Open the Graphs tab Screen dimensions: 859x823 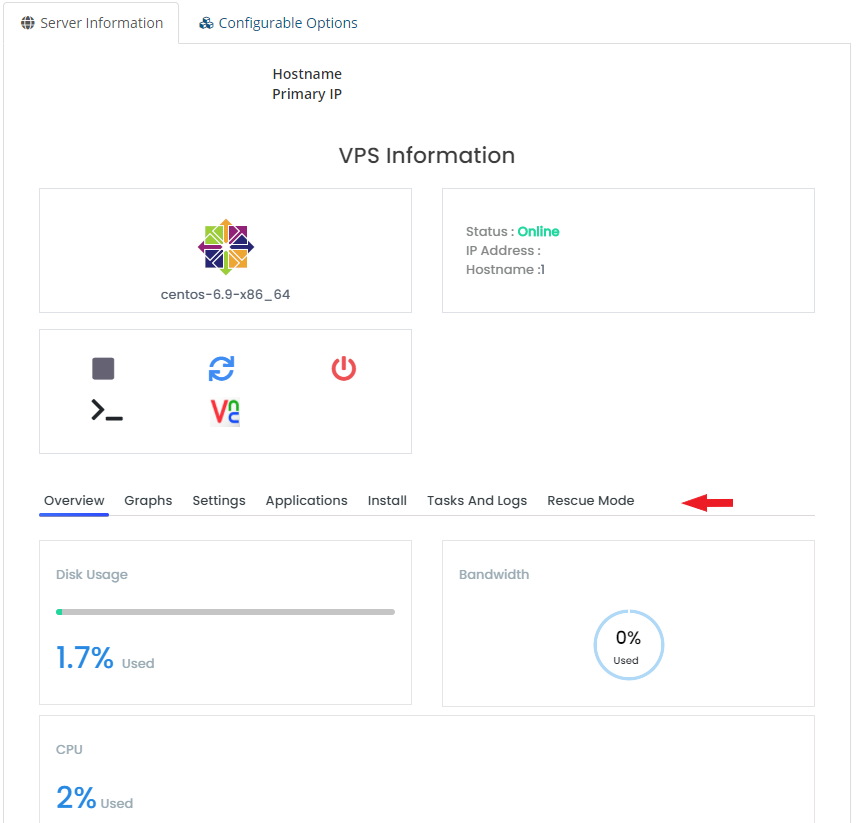pos(148,501)
